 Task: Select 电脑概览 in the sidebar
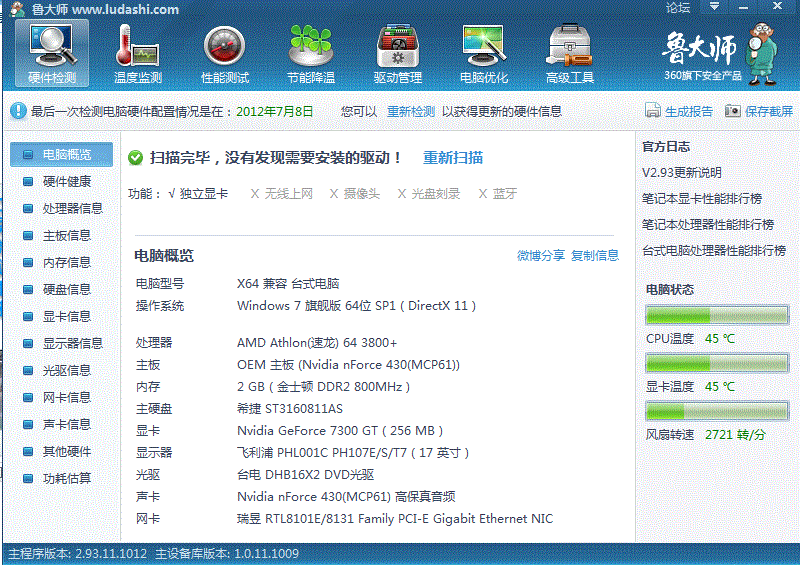click(61, 154)
